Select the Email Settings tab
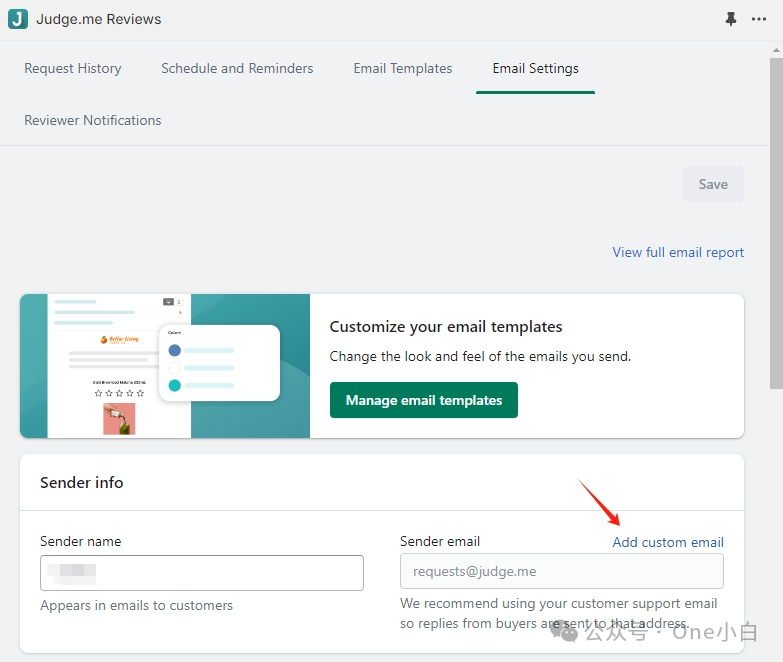This screenshot has height=662, width=783. (535, 68)
